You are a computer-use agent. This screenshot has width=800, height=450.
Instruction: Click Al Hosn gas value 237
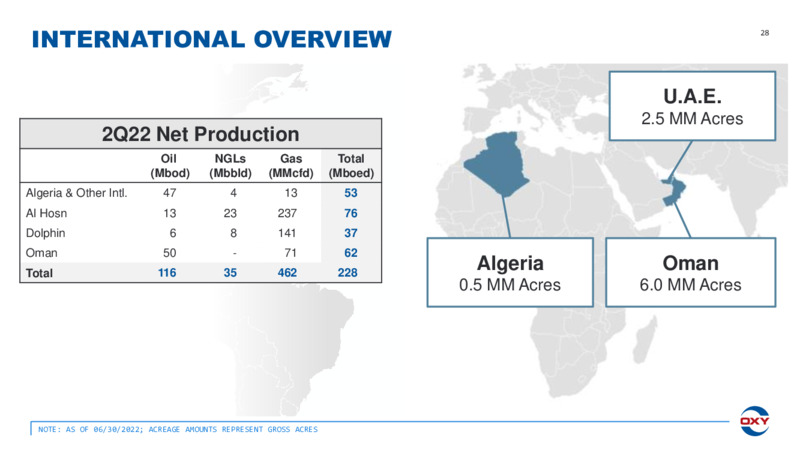click(x=287, y=213)
